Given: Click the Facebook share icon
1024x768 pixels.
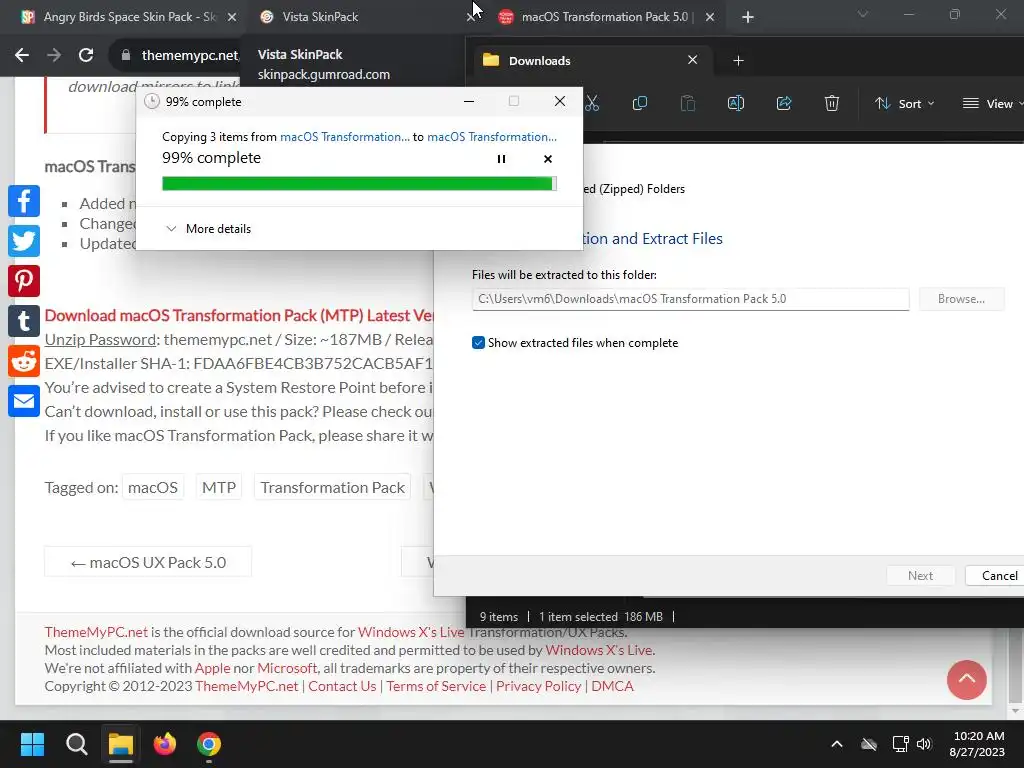Looking at the screenshot, I should [x=24, y=201].
